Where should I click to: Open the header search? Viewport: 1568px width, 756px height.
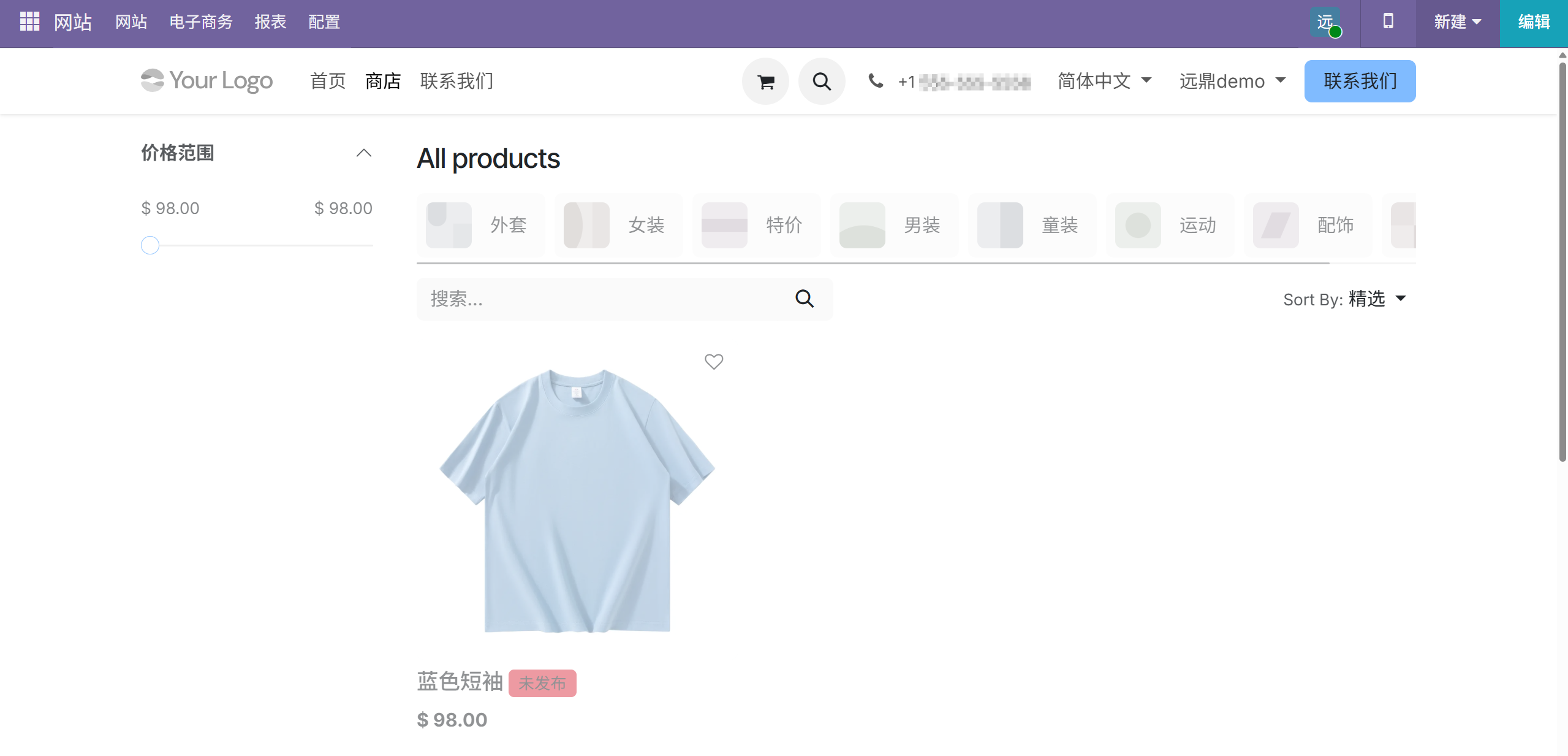pos(820,80)
